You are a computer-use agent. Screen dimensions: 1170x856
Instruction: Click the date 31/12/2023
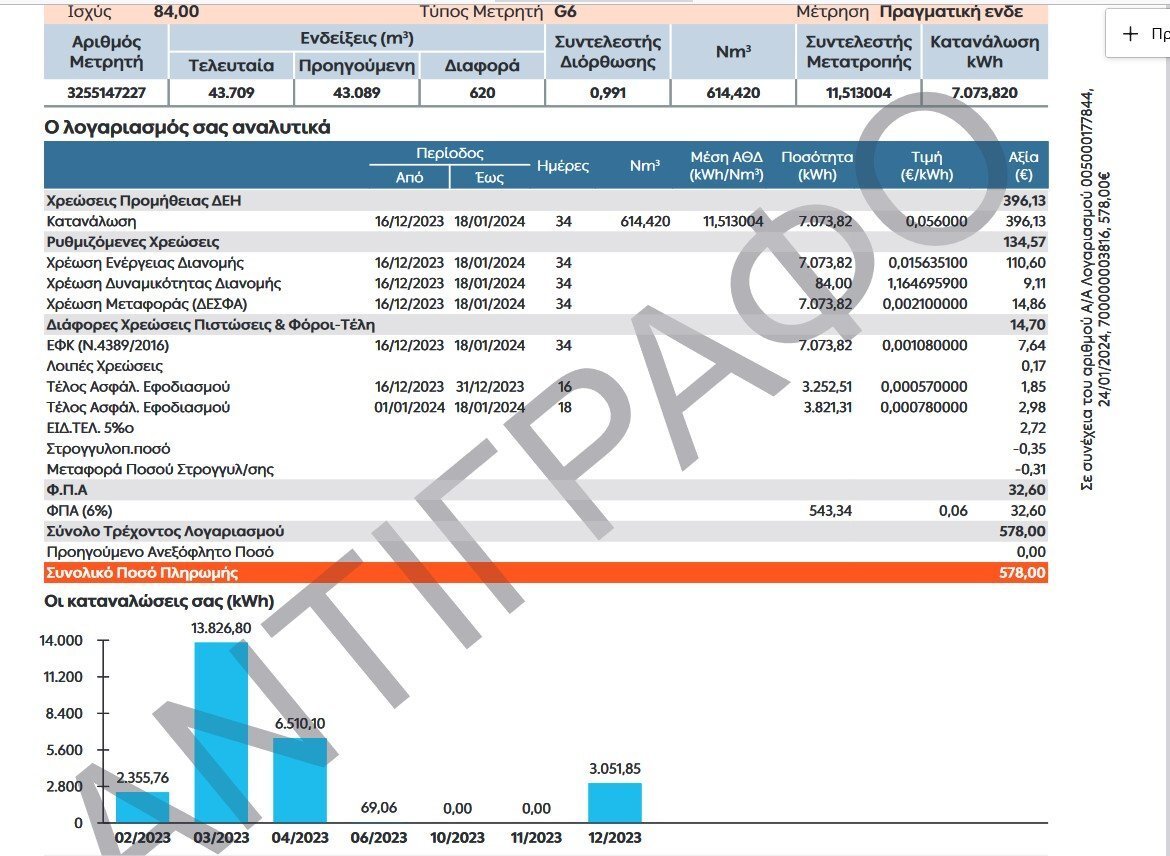coord(489,387)
